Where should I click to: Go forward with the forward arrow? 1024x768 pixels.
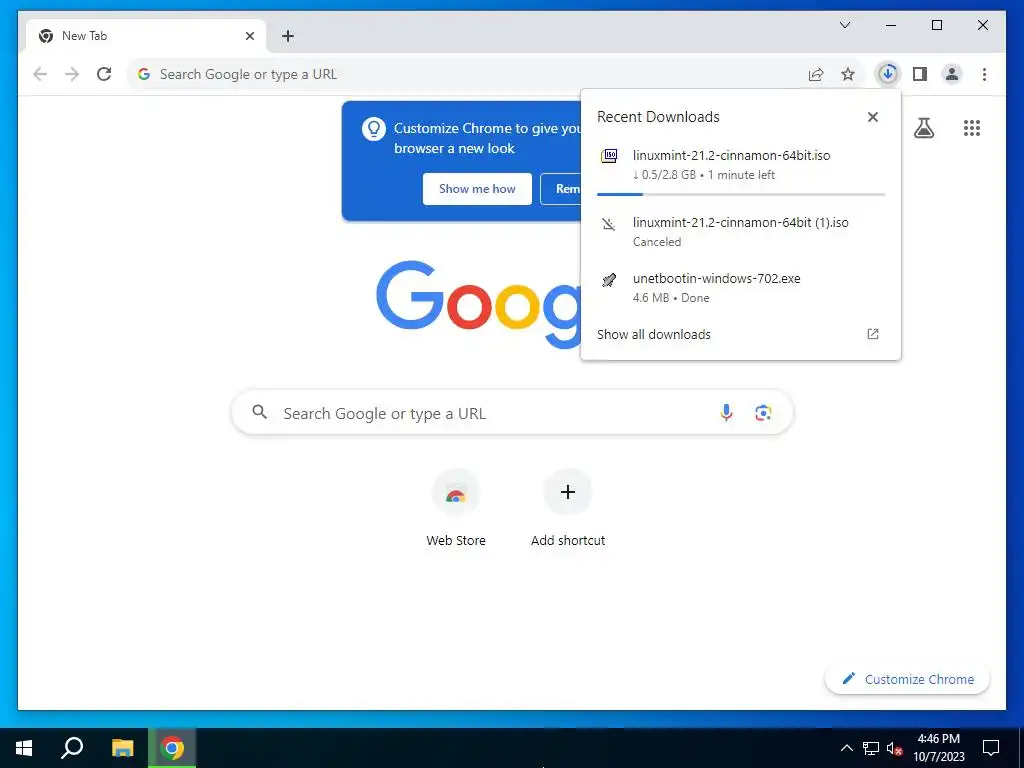point(72,74)
